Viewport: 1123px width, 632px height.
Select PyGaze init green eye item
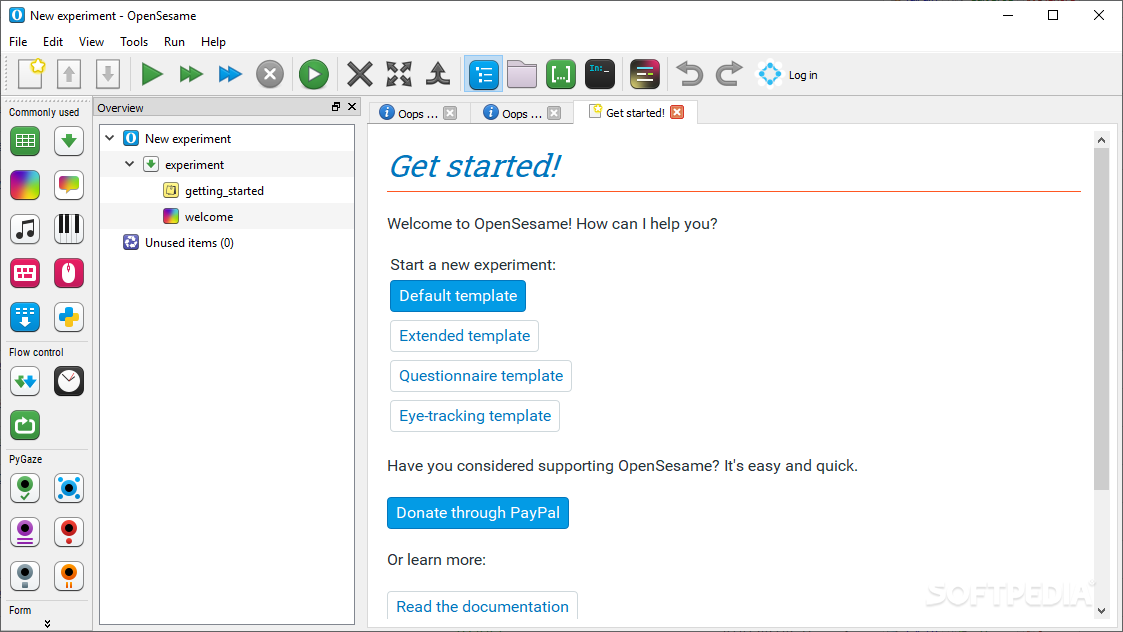[x=25, y=488]
